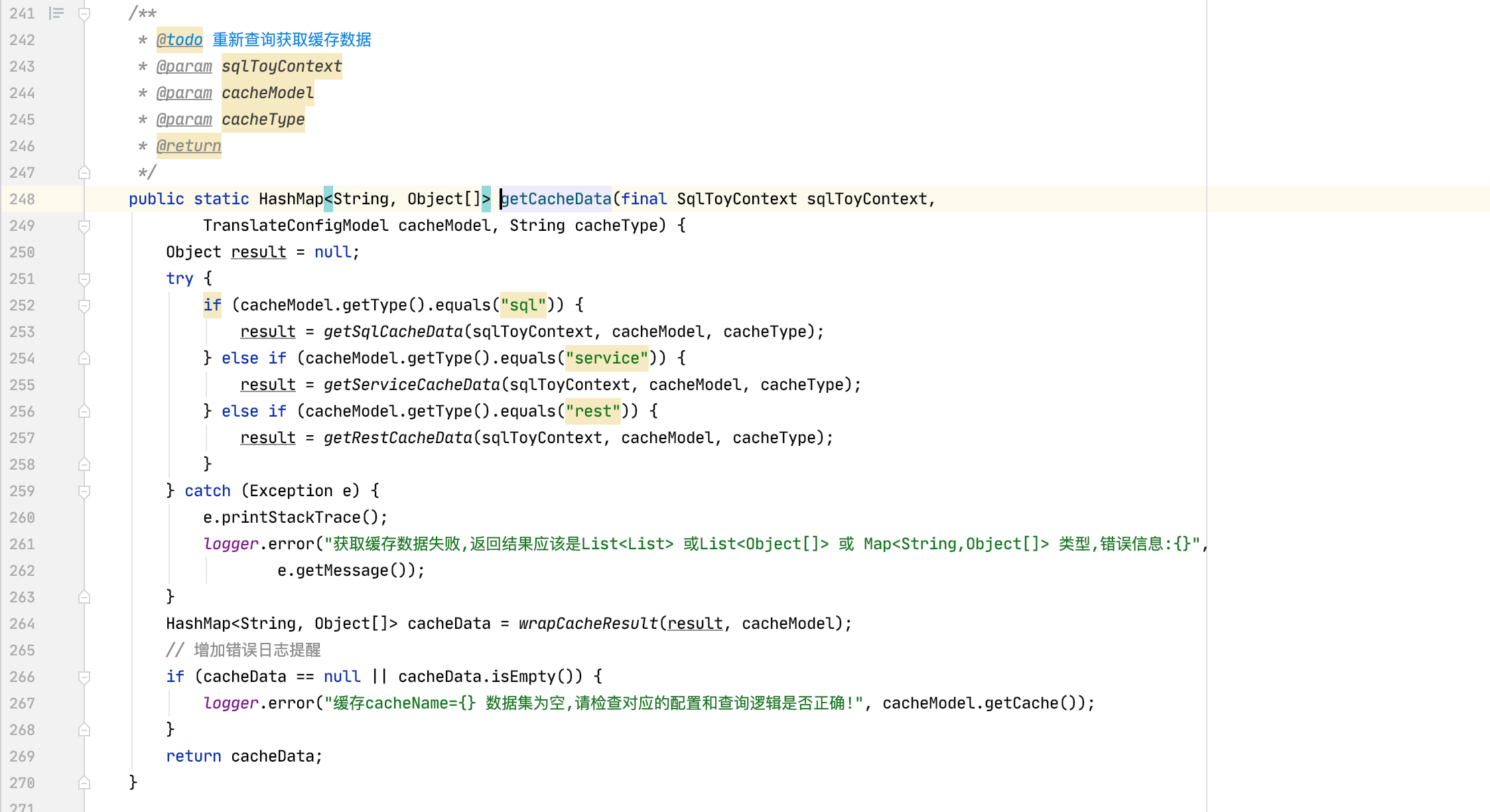1490x812 pixels.
Task: Click the getRestCacheData method call
Action: (x=397, y=438)
